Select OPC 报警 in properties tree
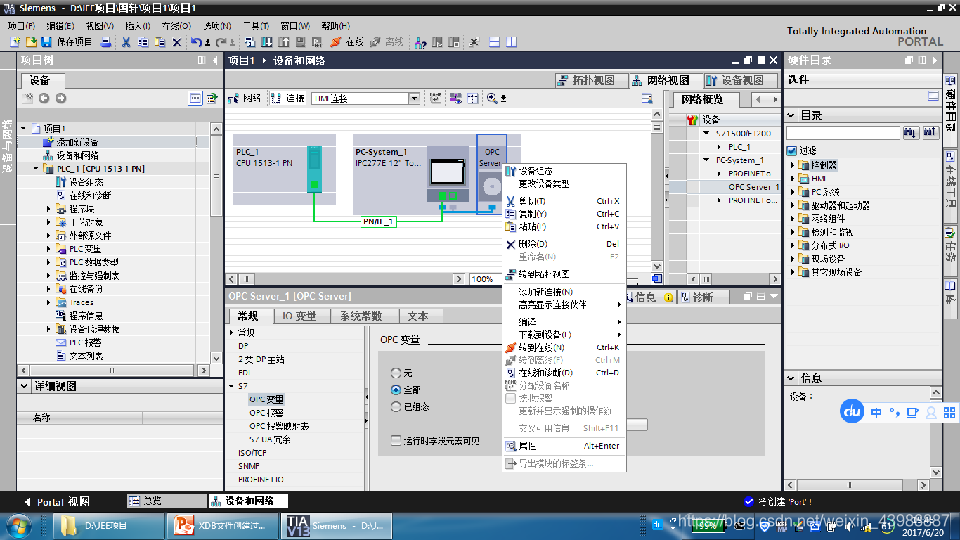The width and height of the screenshot is (960, 540). [266, 413]
